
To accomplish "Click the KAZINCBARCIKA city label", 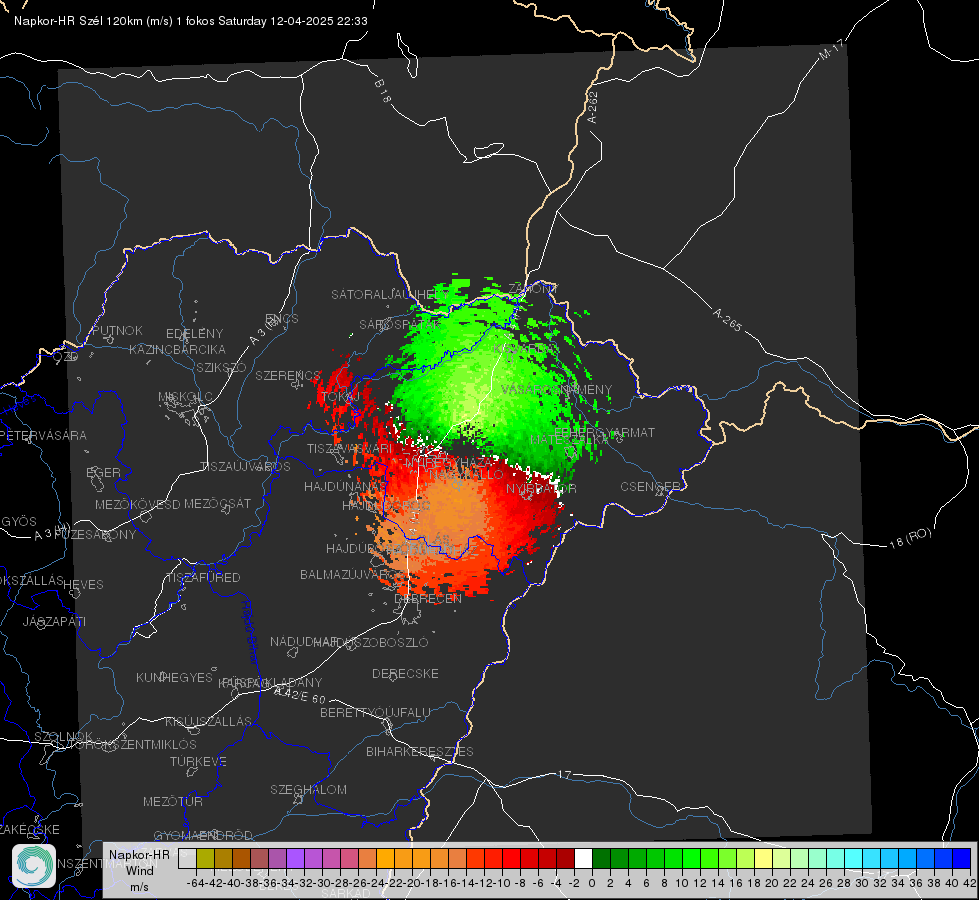I will coord(177,349).
